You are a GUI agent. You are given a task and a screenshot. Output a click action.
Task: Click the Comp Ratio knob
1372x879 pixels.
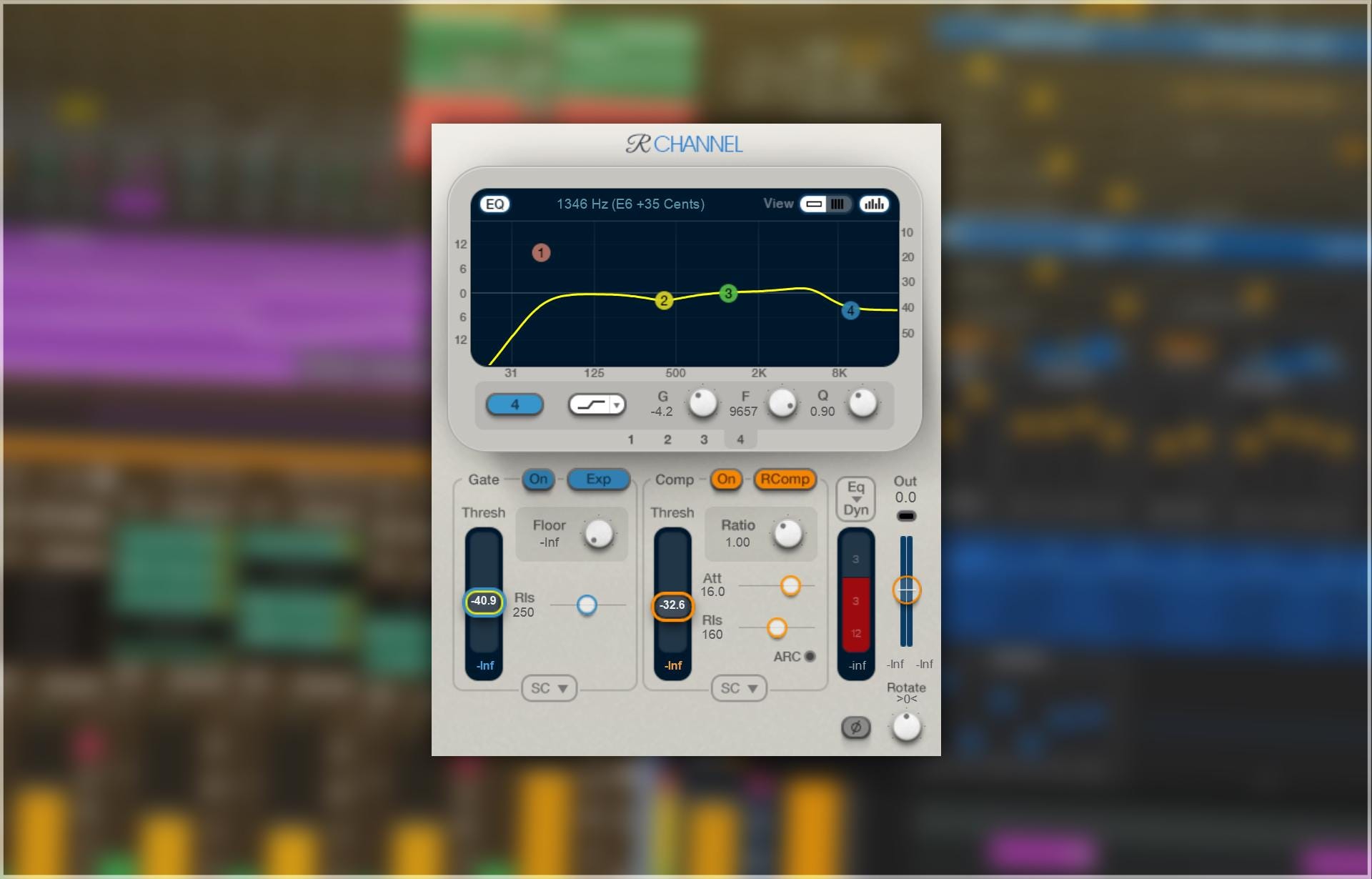pos(788,534)
